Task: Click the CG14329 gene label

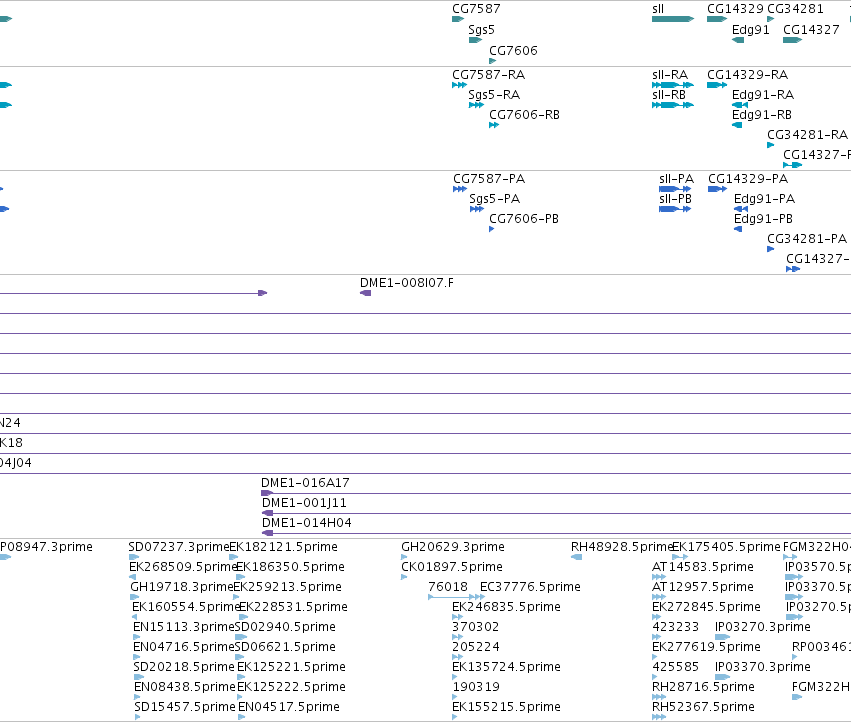Action: (735, 9)
